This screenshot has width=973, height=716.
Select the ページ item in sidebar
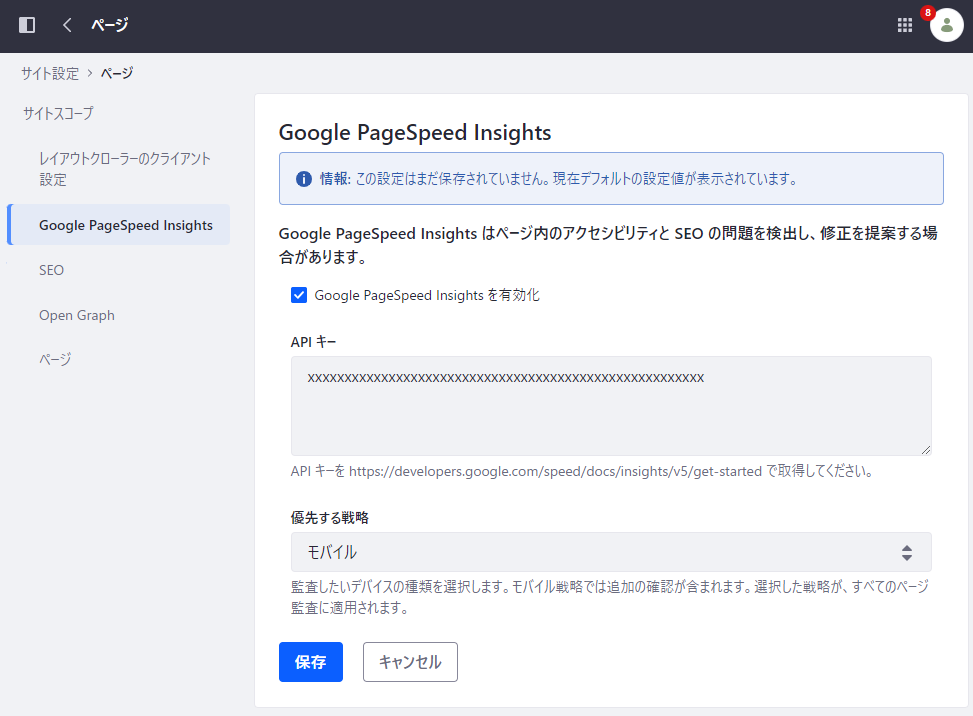[x=55, y=360]
